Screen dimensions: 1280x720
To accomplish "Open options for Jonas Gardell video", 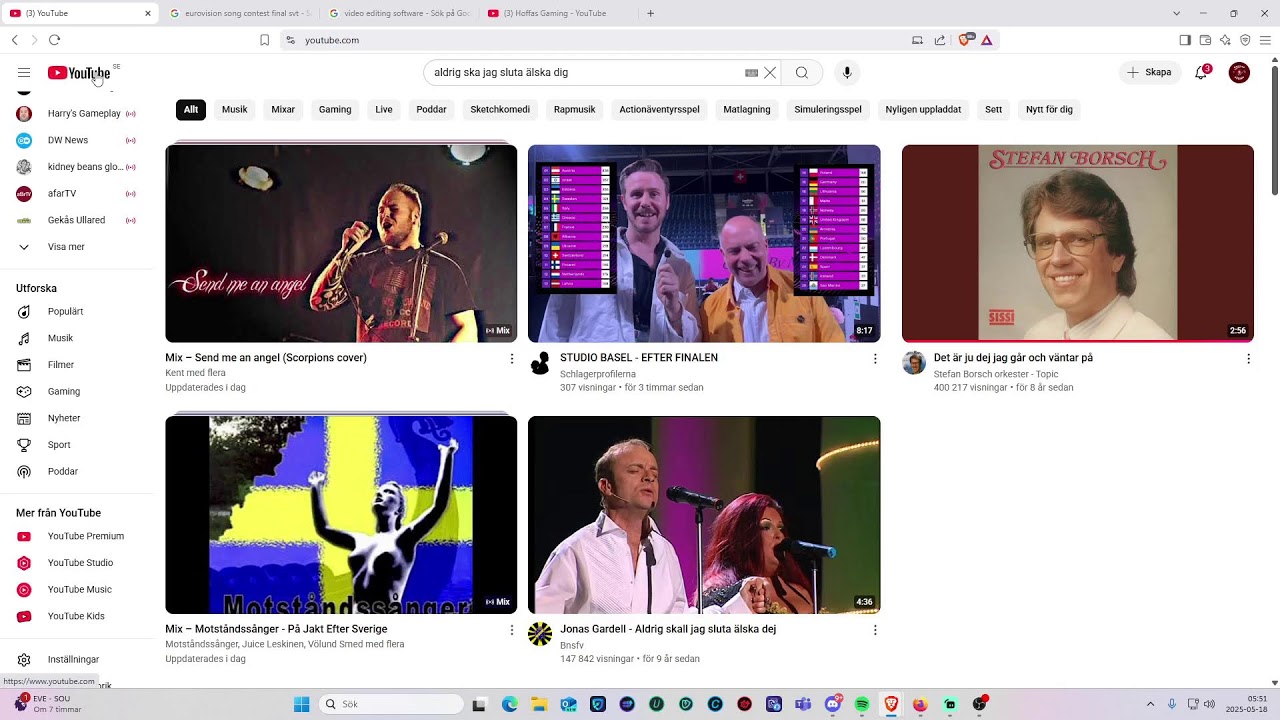I will click(875, 630).
